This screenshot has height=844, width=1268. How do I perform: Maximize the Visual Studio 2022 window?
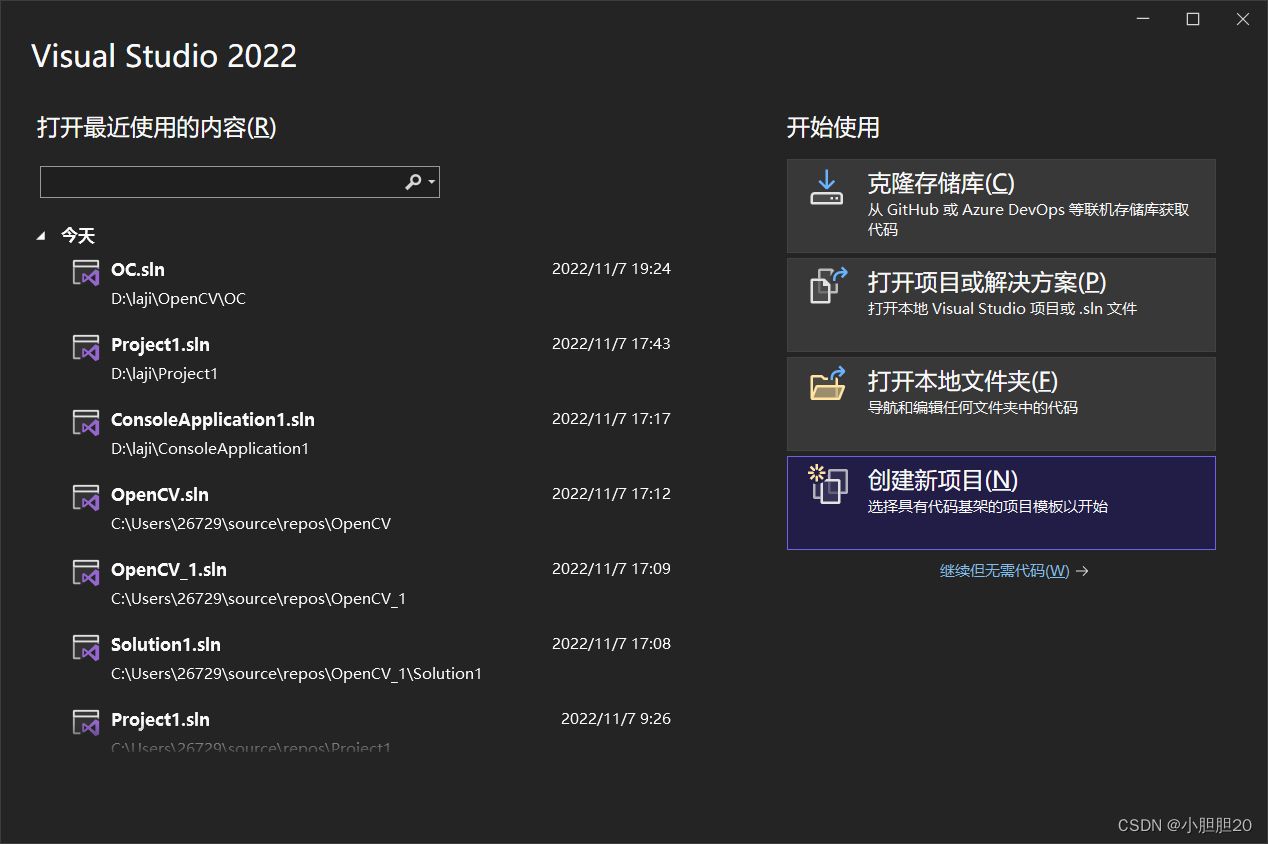click(x=1193, y=19)
